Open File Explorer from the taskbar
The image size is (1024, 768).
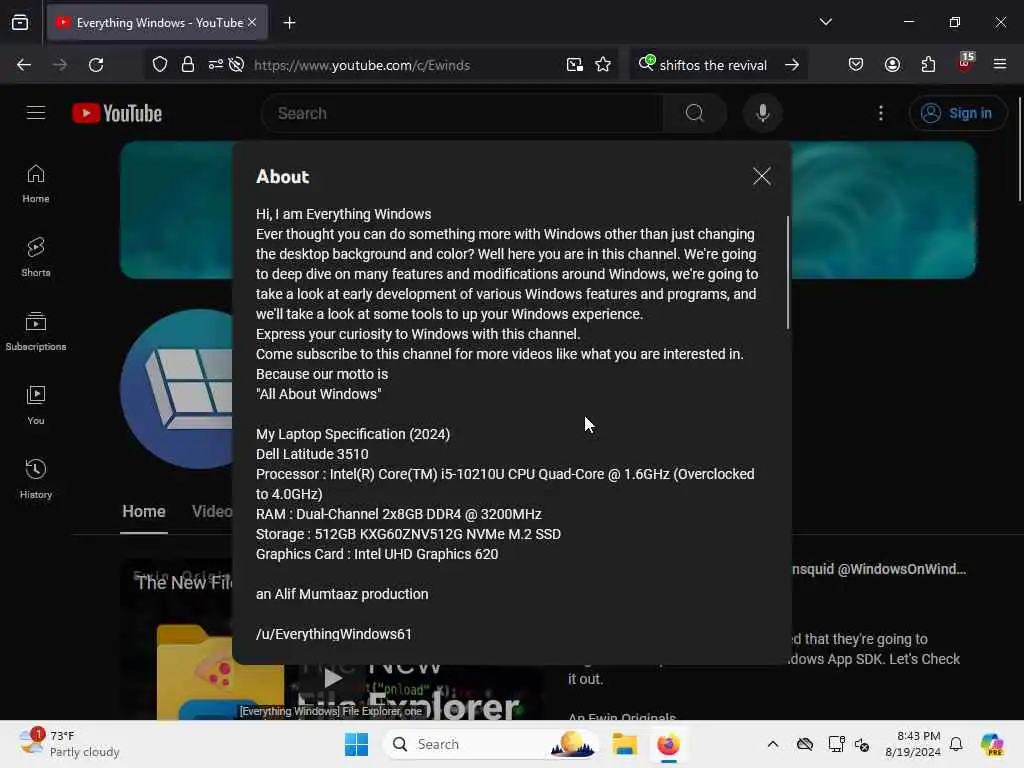624,744
